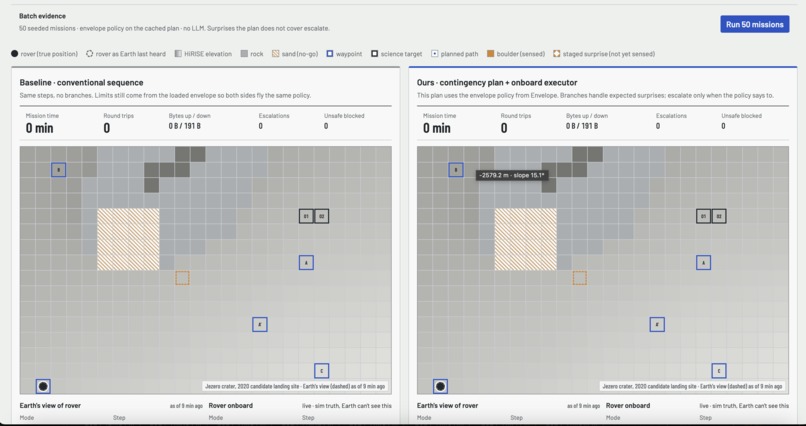Select waypoint B on the Baseline map

59,170
